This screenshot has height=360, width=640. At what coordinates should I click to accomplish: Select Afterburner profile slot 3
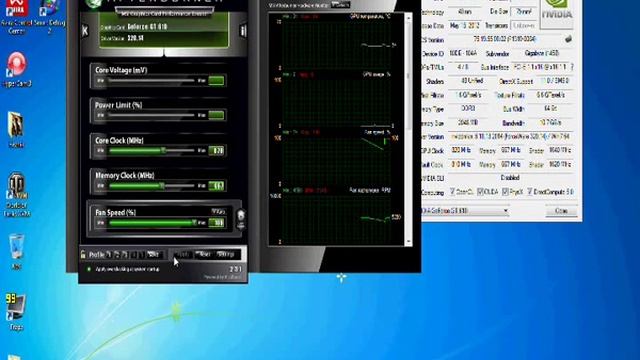pyautogui.click(x=125, y=254)
